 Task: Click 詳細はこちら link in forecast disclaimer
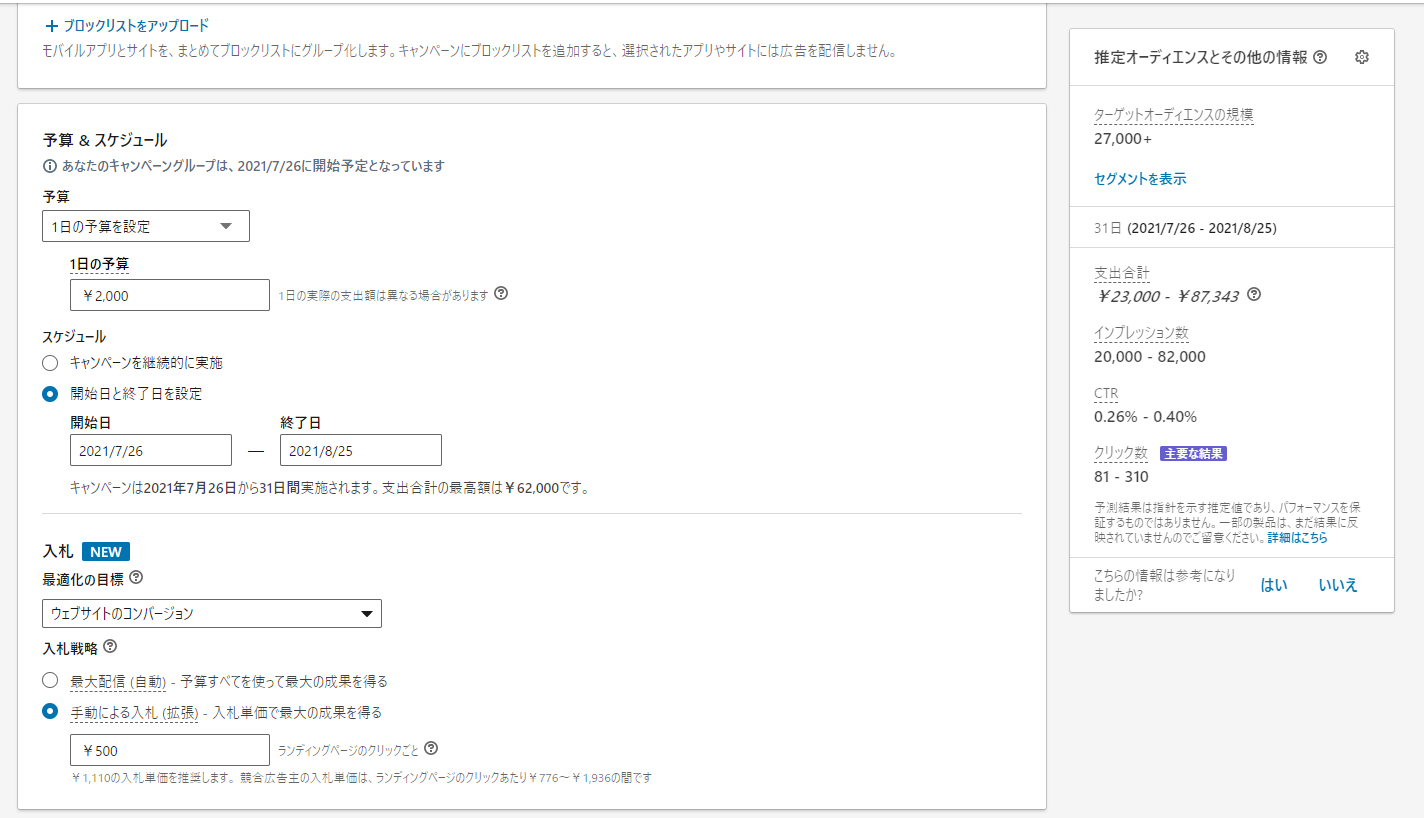(x=1297, y=537)
